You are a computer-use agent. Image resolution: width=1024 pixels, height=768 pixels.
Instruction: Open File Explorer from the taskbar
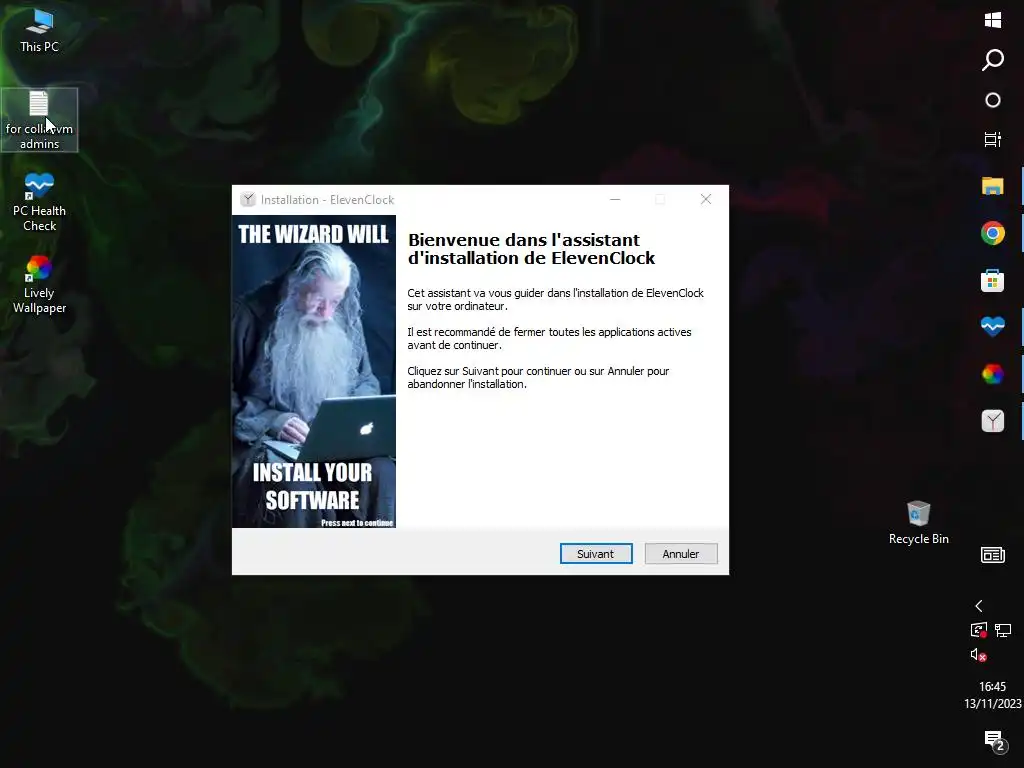pos(993,186)
